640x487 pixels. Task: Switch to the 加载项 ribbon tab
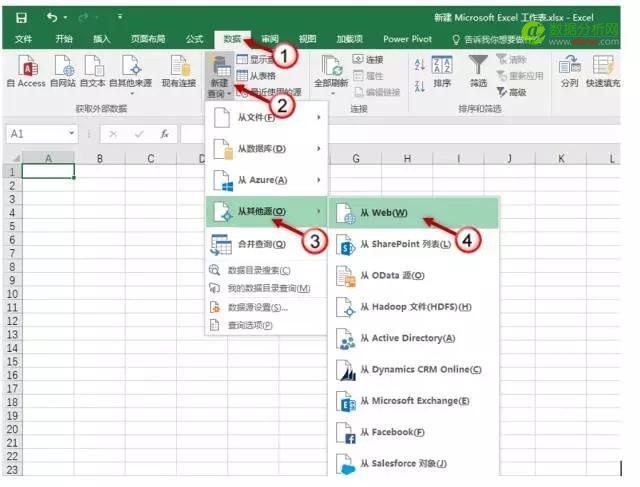point(350,39)
